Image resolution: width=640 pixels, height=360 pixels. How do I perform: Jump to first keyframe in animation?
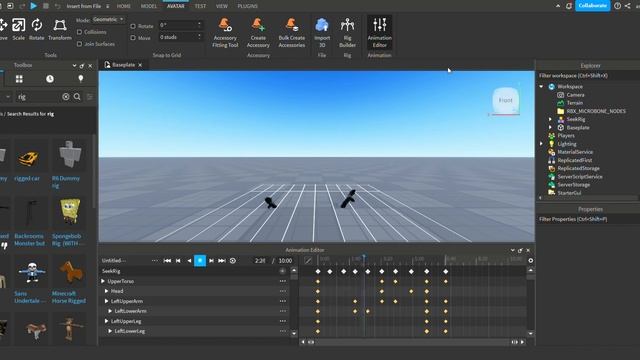pyautogui.click(x=167, y=260)
